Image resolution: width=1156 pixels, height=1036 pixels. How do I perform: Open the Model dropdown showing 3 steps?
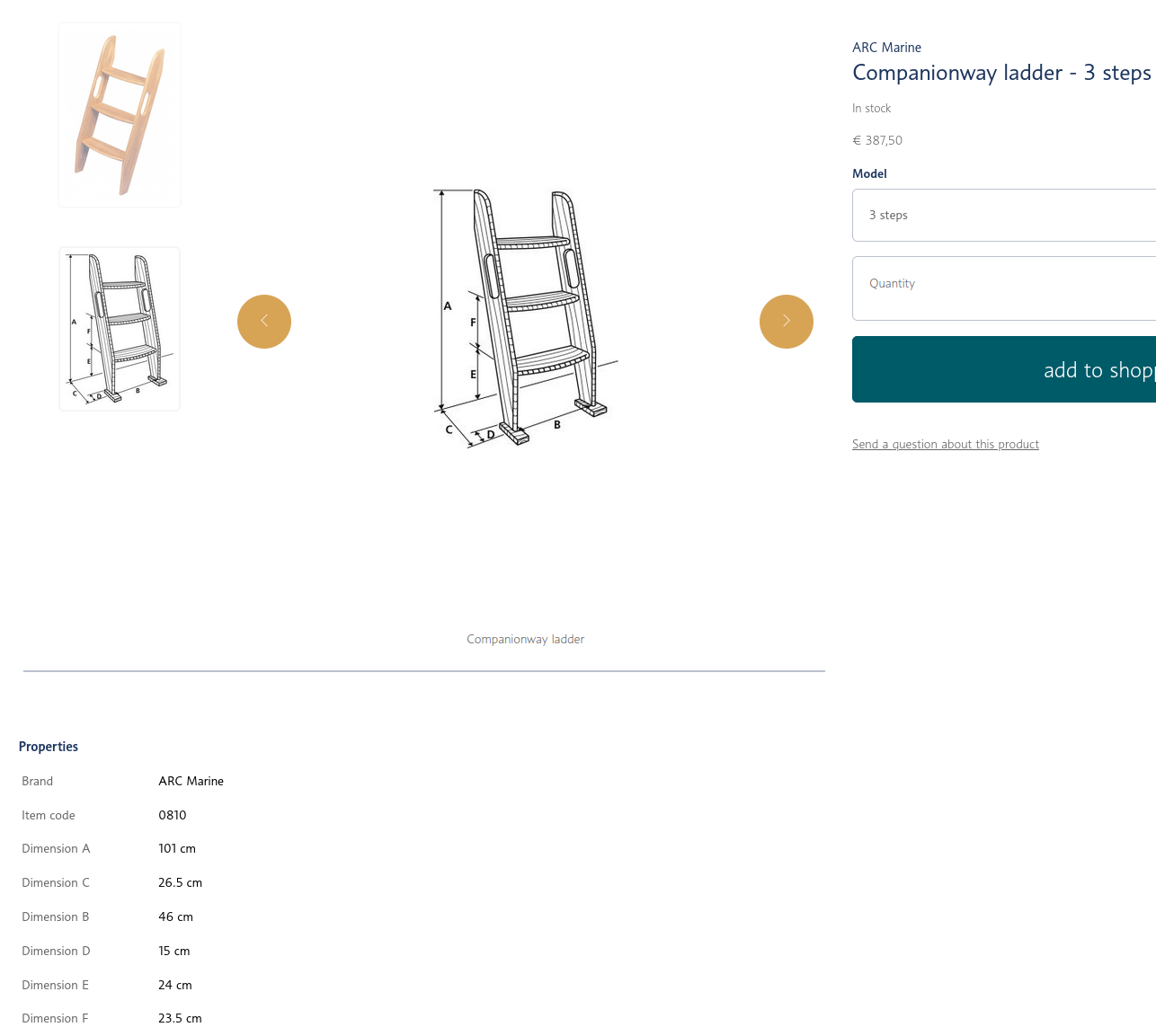pyautogui.click(x=1003, y=216)
